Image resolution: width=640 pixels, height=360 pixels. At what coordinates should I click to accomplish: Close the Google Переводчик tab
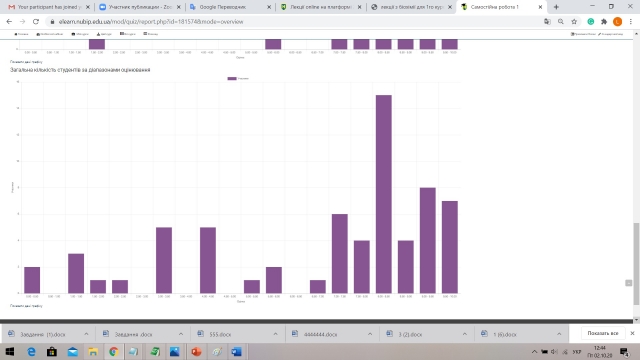pyautogui.click(x=269, y=7)
